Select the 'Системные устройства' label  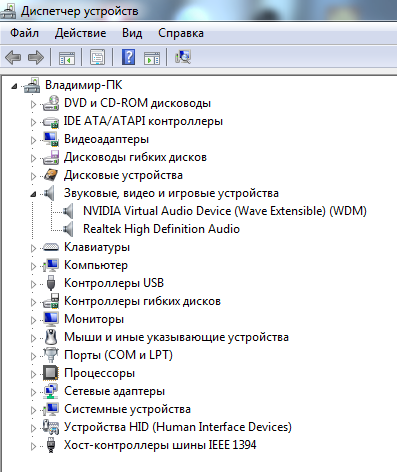pyautogui.click(x=127, y=409)
